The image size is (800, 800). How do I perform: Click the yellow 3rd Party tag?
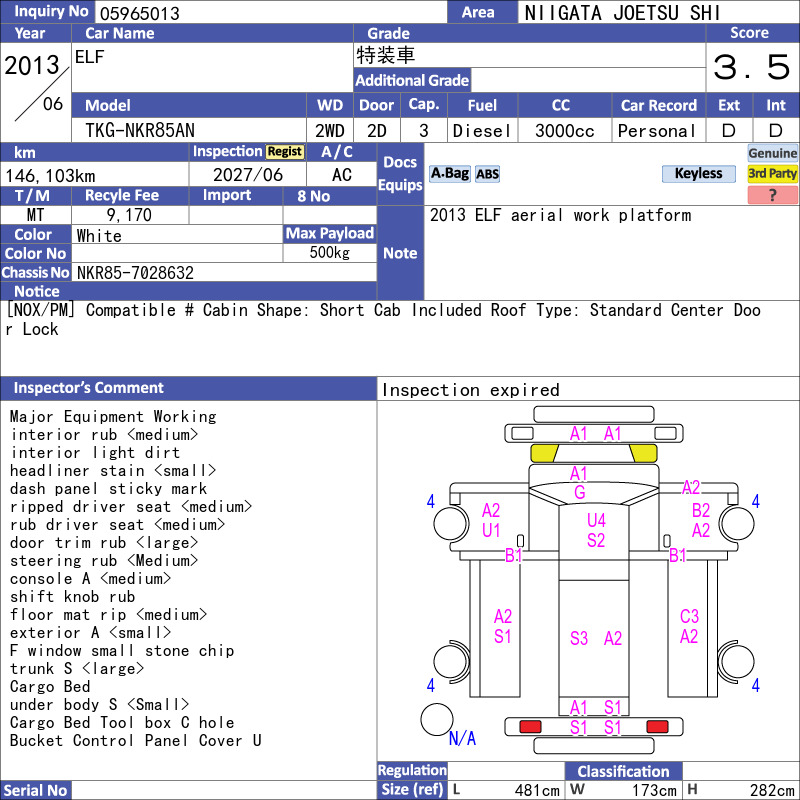pos(772,173)
